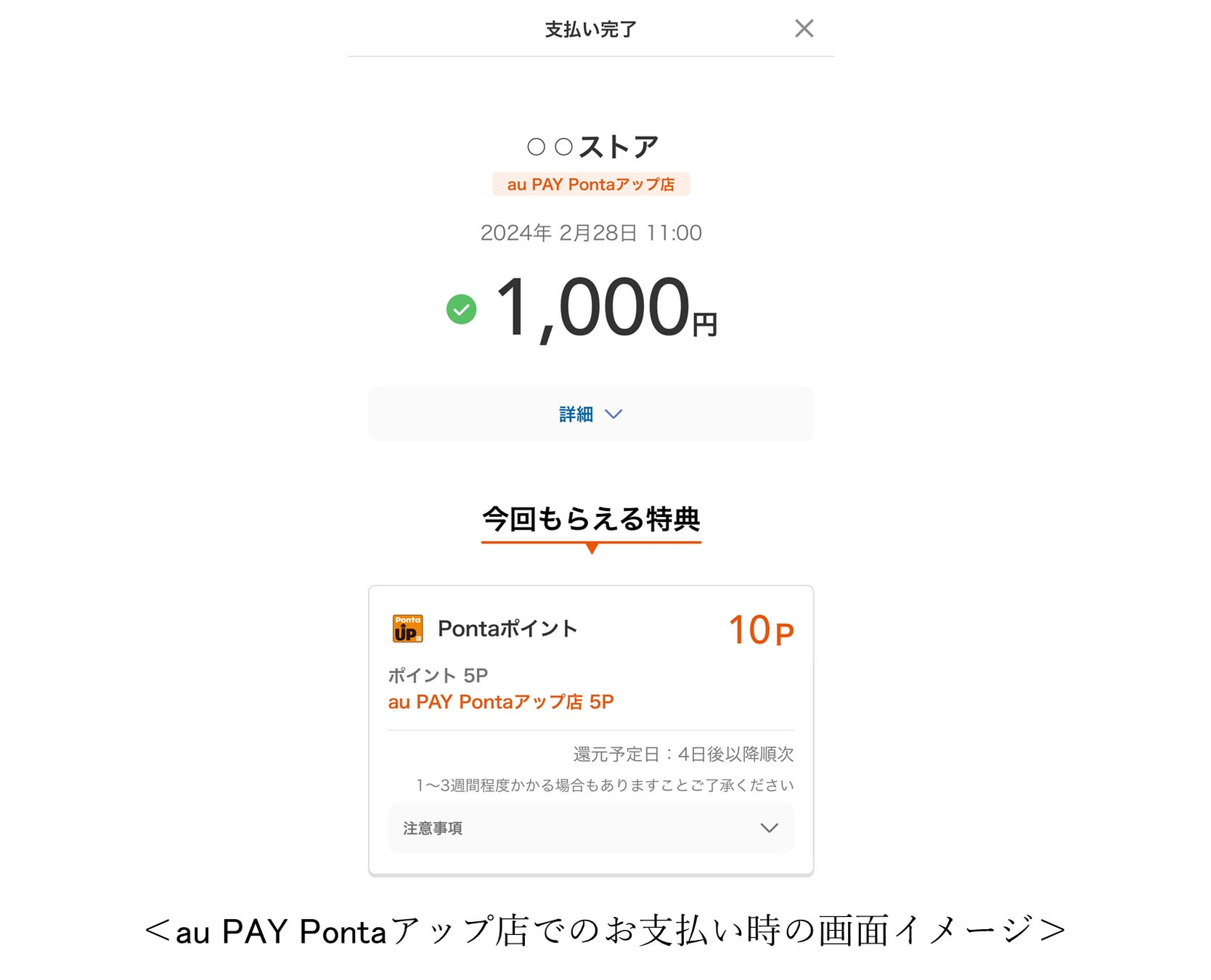Click the 今回もらえる特典 heading
This screenshot has width=1211, height=980.
click(591, 519)
